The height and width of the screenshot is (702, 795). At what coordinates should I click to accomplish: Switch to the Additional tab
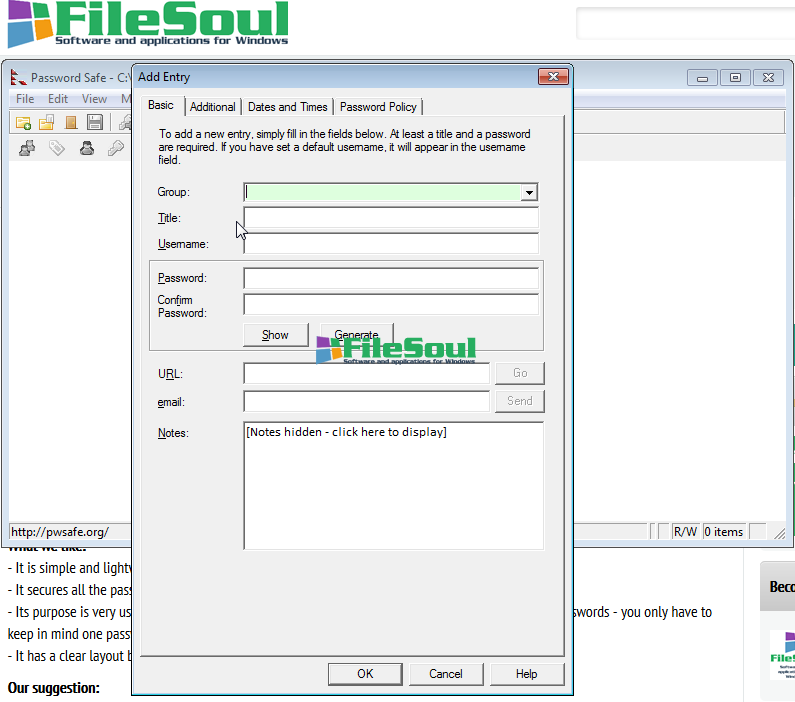[212, 107]
